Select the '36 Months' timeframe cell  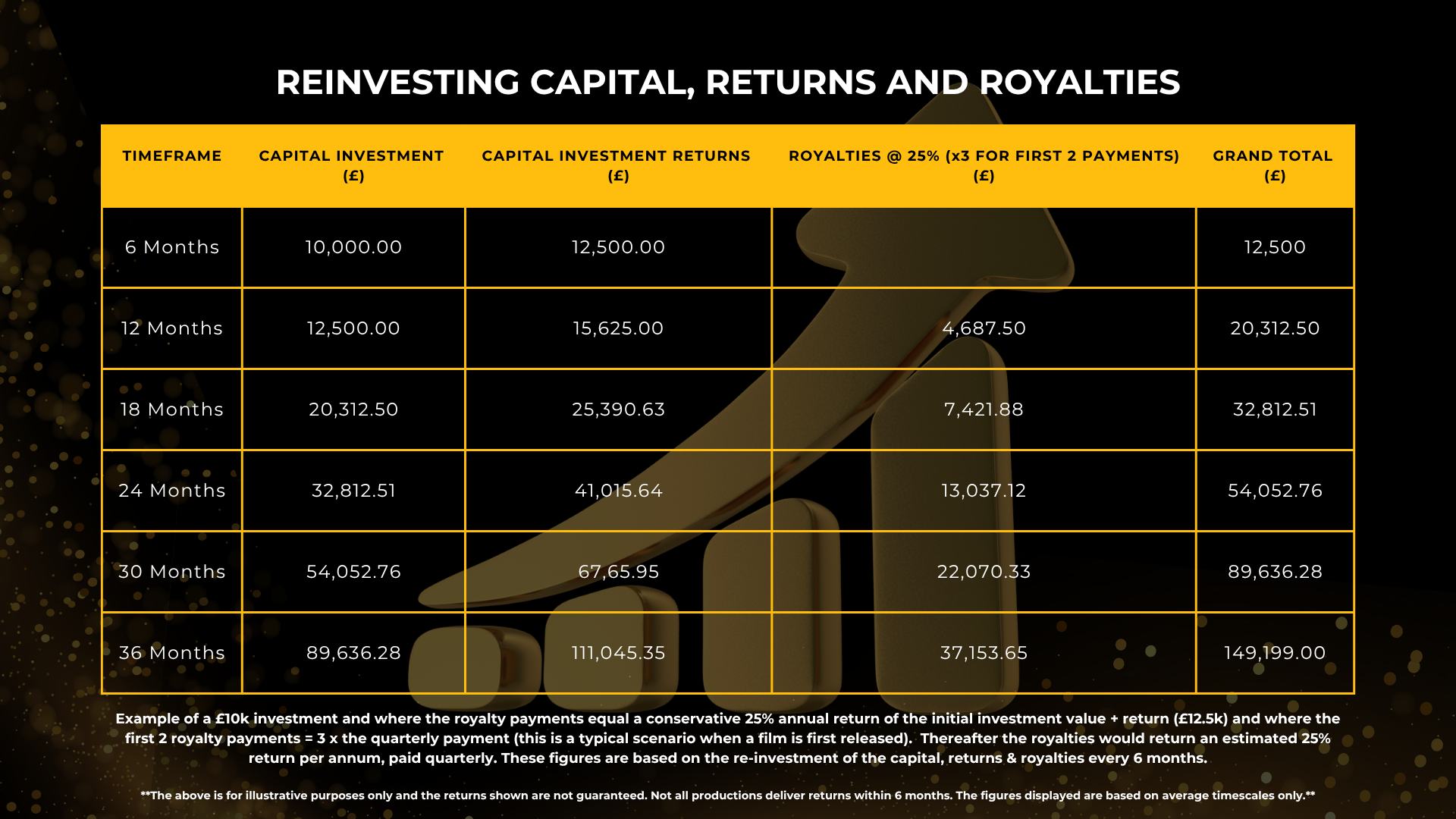pos(172,653)
